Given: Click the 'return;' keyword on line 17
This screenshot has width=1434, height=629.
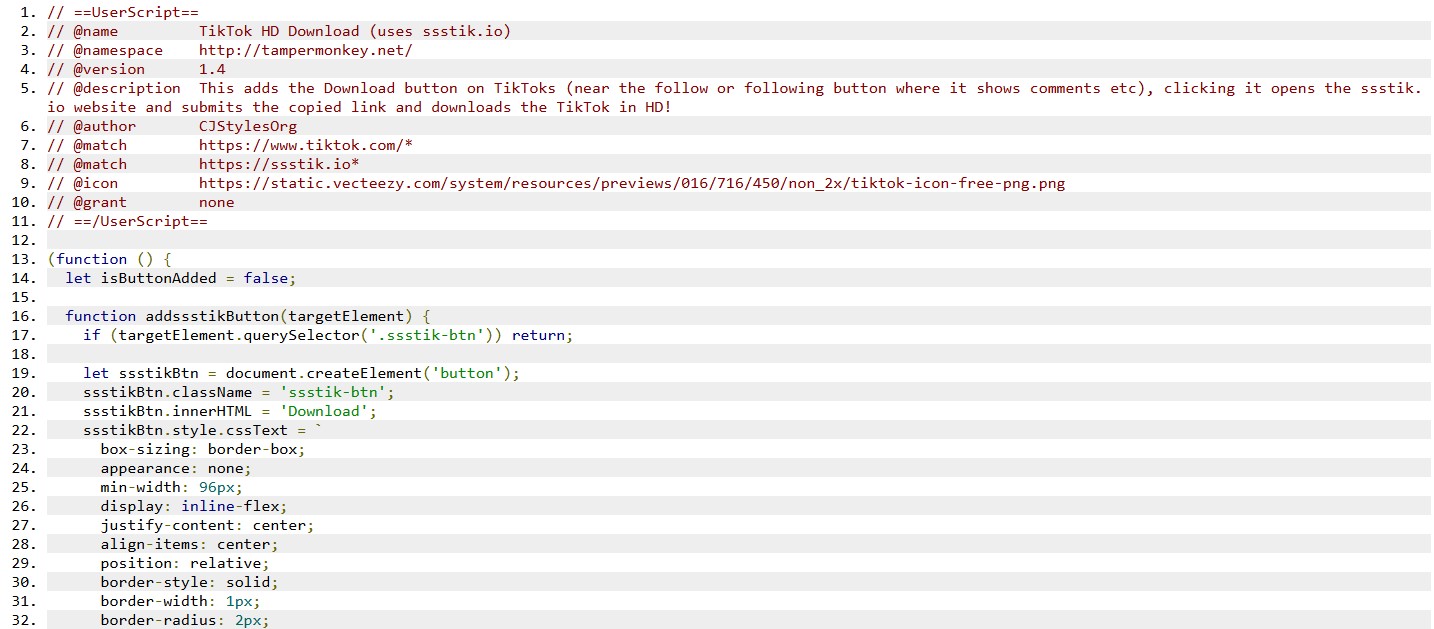Looking at the screenshot, I should pos(543,335).
